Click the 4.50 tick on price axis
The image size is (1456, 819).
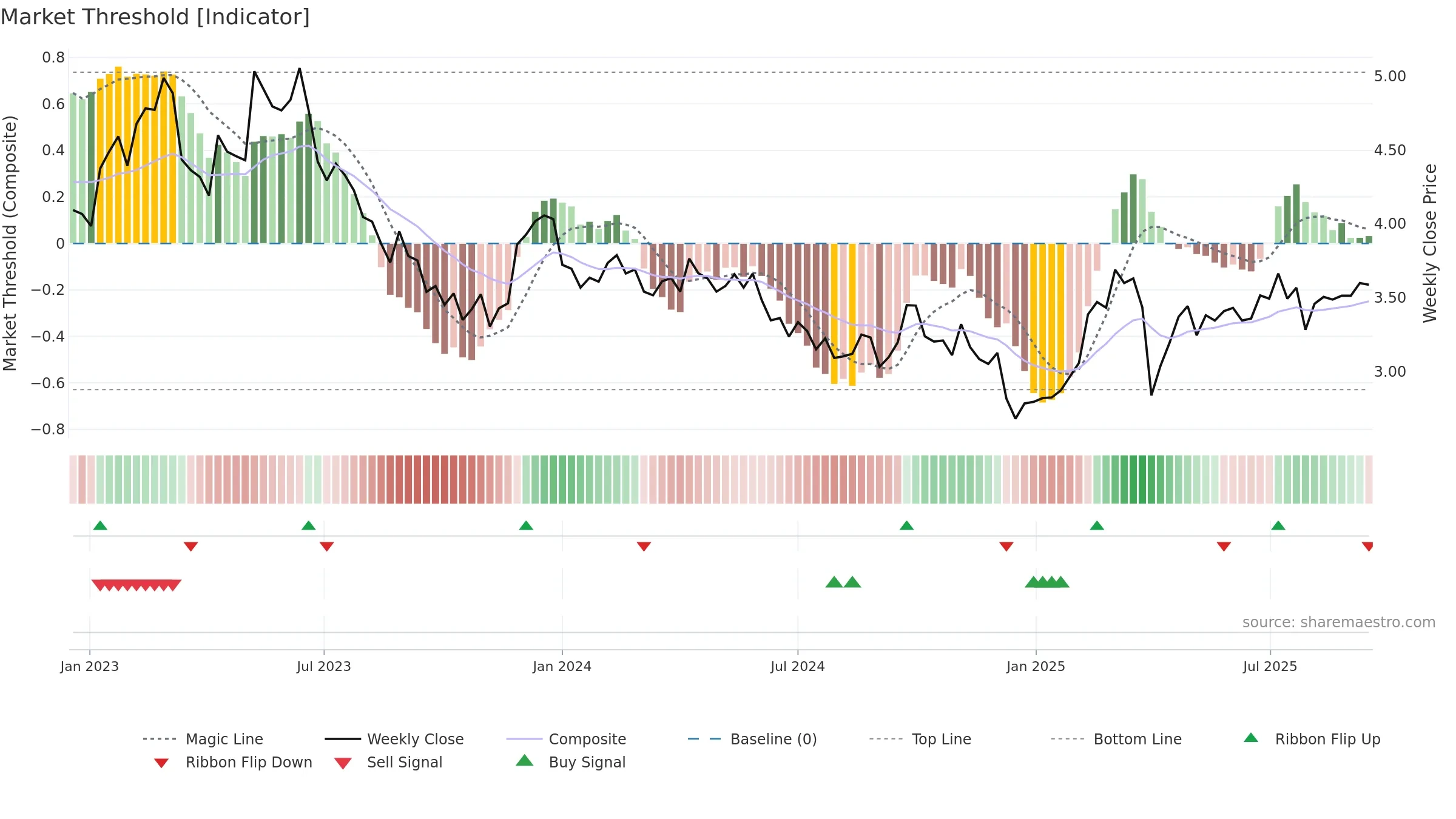(x=1390, y=150)
